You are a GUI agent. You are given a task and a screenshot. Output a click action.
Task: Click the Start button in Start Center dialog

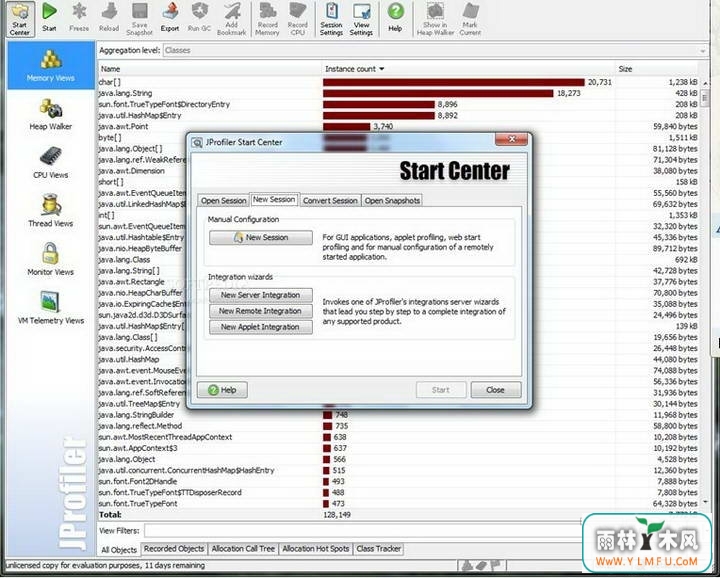pyautogui.click(x=441, y=390)
